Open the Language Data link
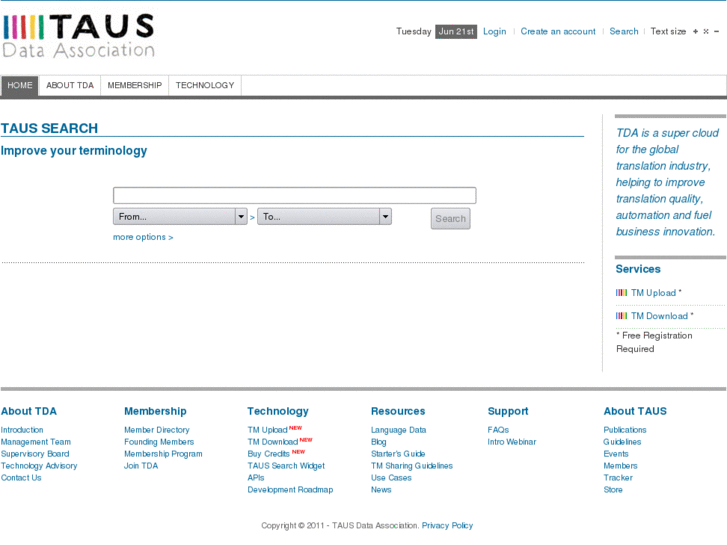727x545 pixels. (398, 430)
